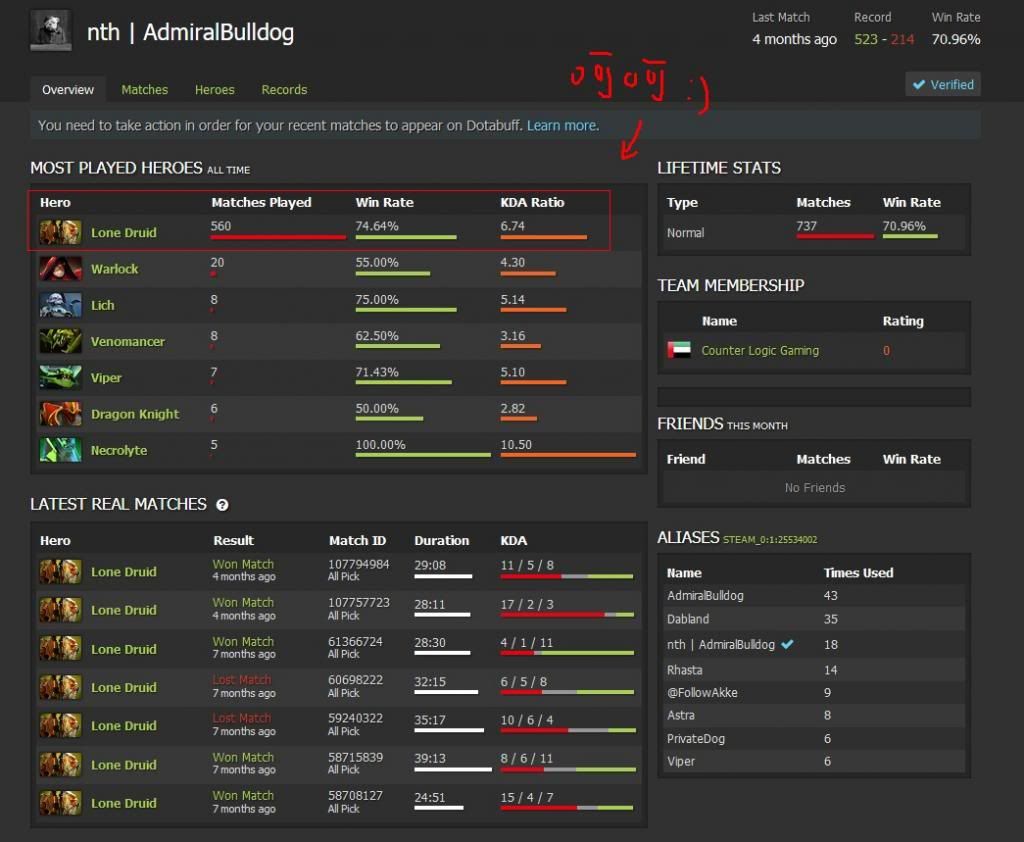
Task: Click the Viper hero portrait icon
Action: [61, 378]
